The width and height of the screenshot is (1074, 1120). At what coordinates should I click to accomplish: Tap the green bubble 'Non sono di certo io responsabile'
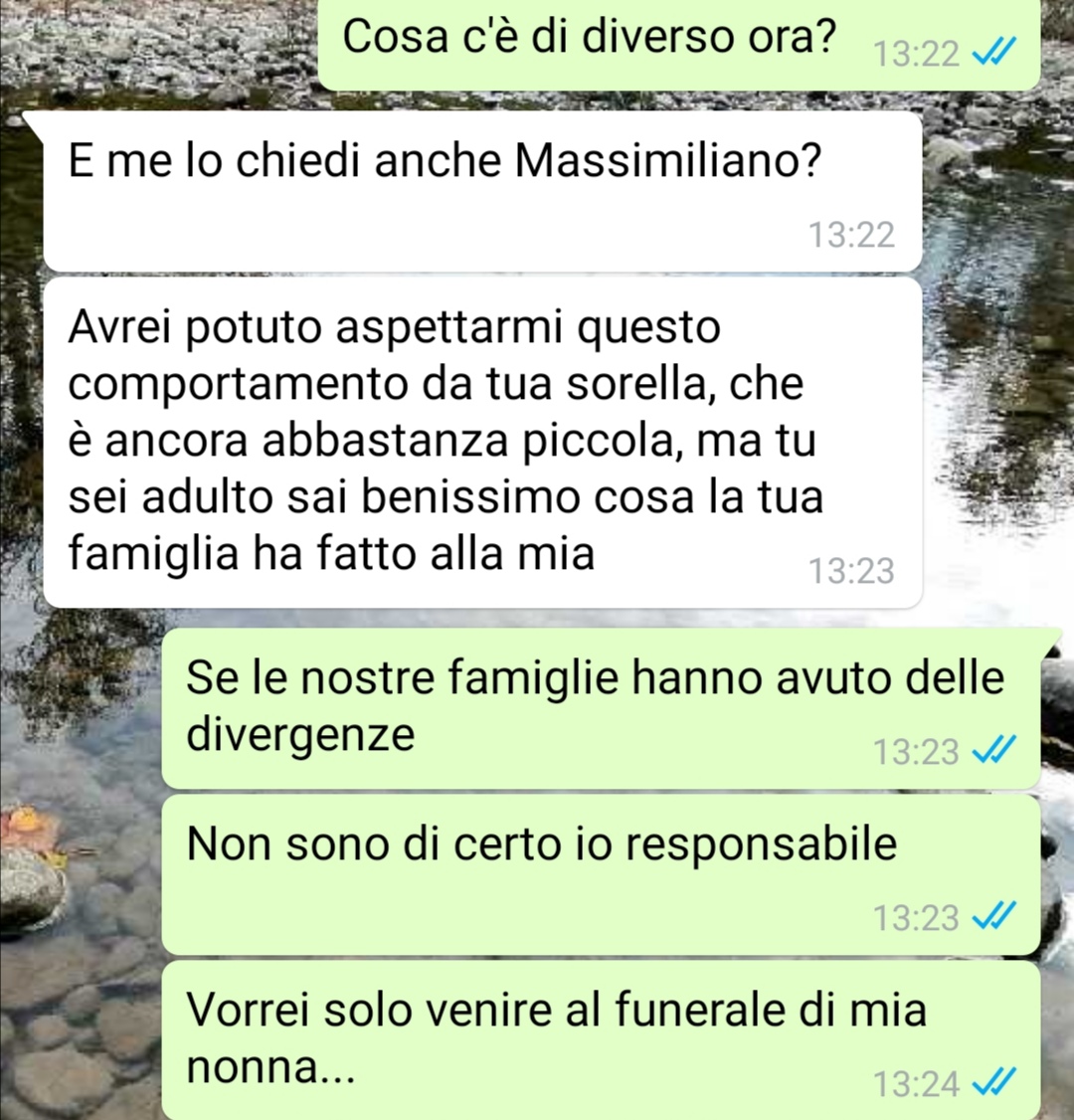pos(602,875)
